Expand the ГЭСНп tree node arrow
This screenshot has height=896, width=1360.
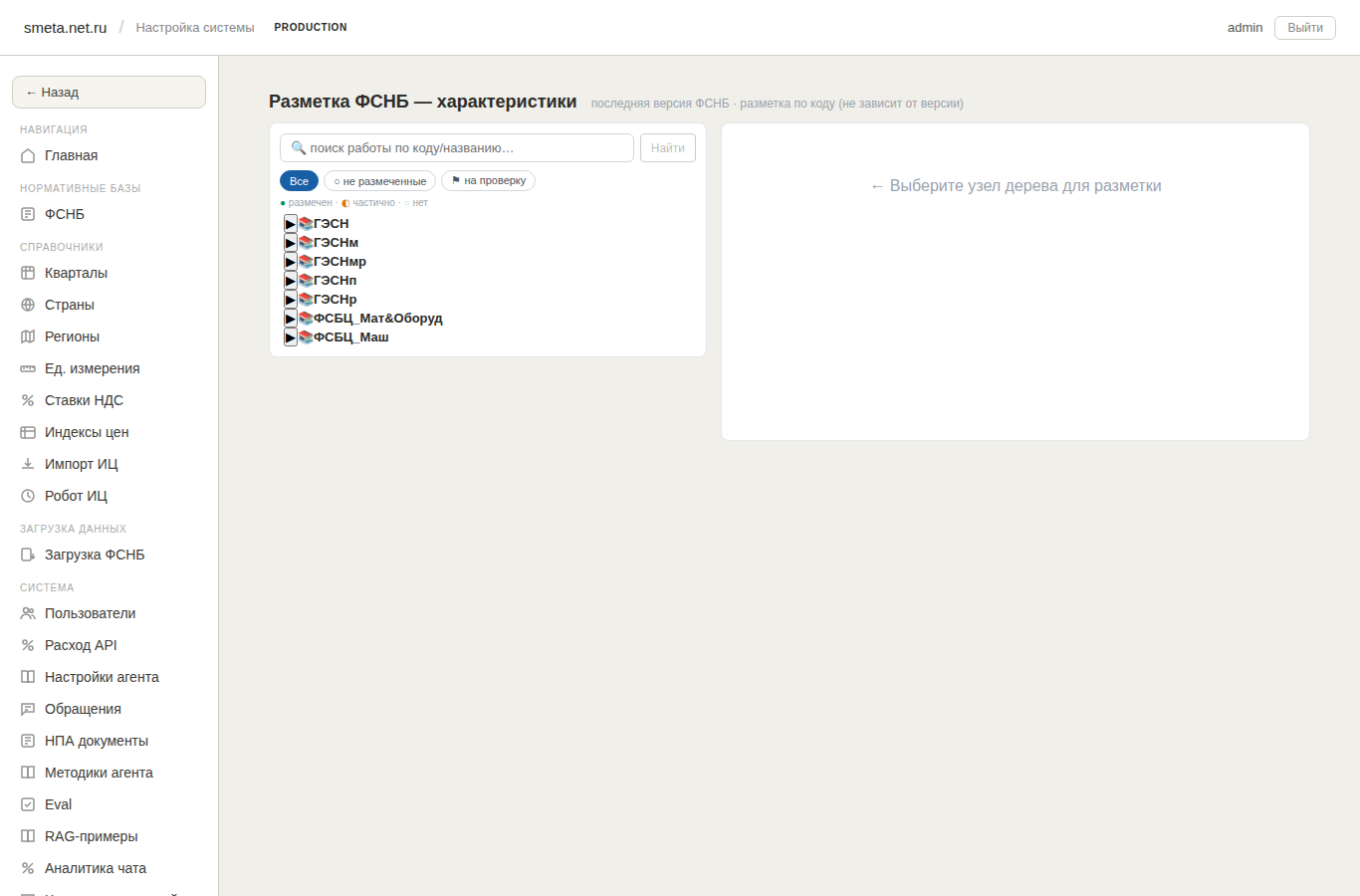[x=291, y=281]
